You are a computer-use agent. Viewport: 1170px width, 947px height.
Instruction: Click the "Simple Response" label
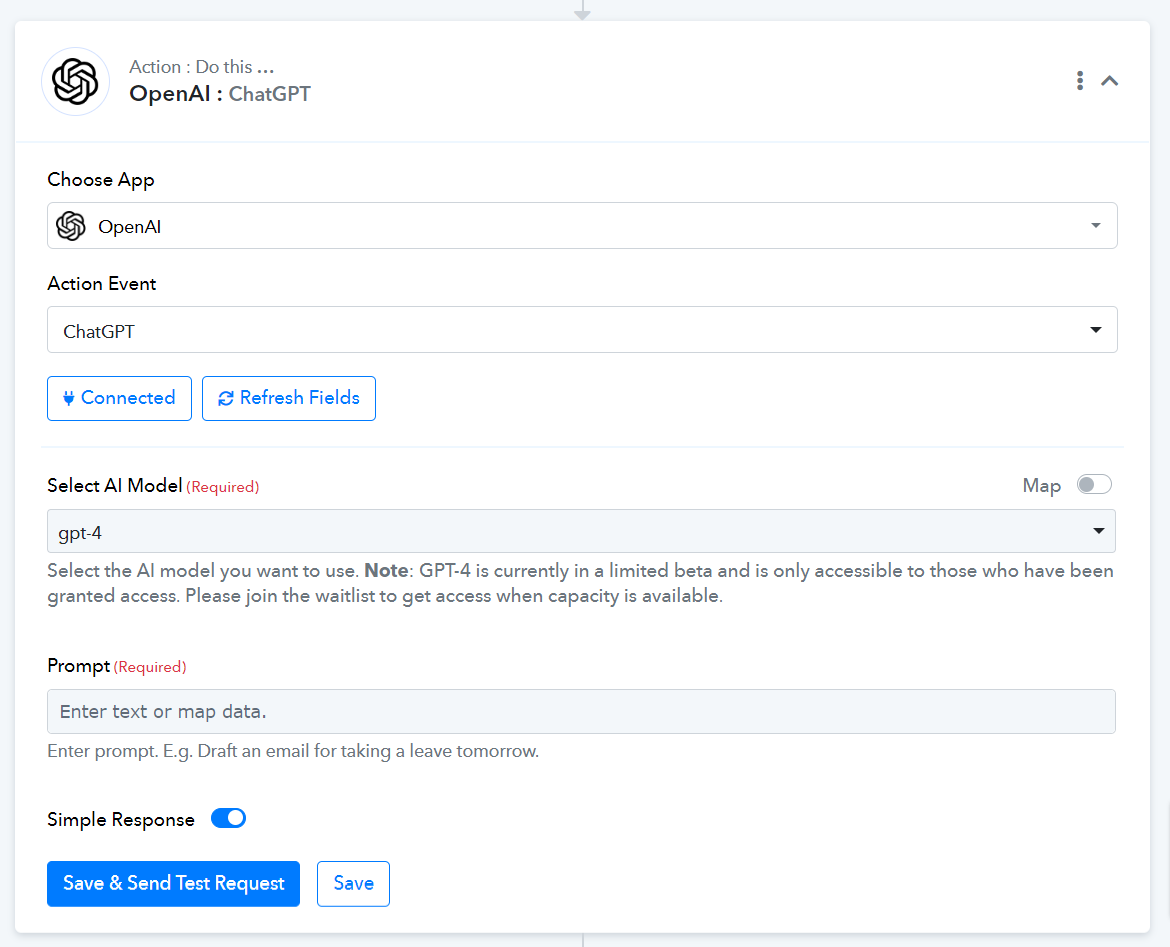tap(121, 819)
